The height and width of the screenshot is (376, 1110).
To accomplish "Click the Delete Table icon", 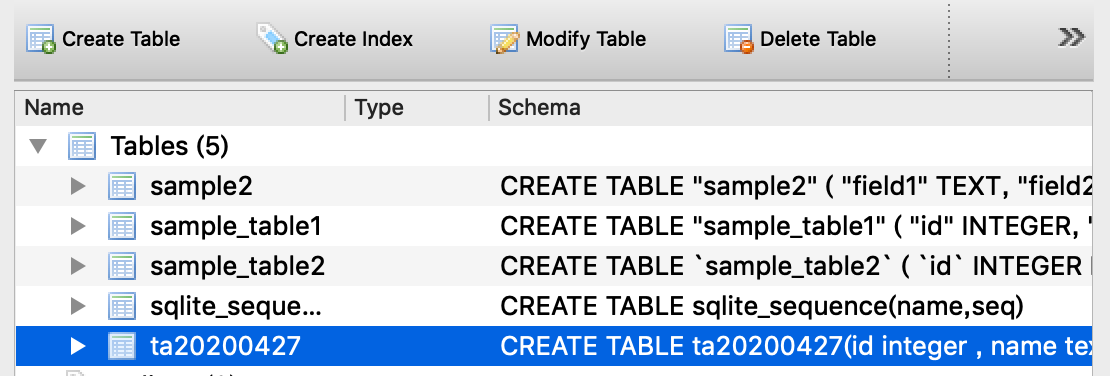I will (x=738, y=39).
